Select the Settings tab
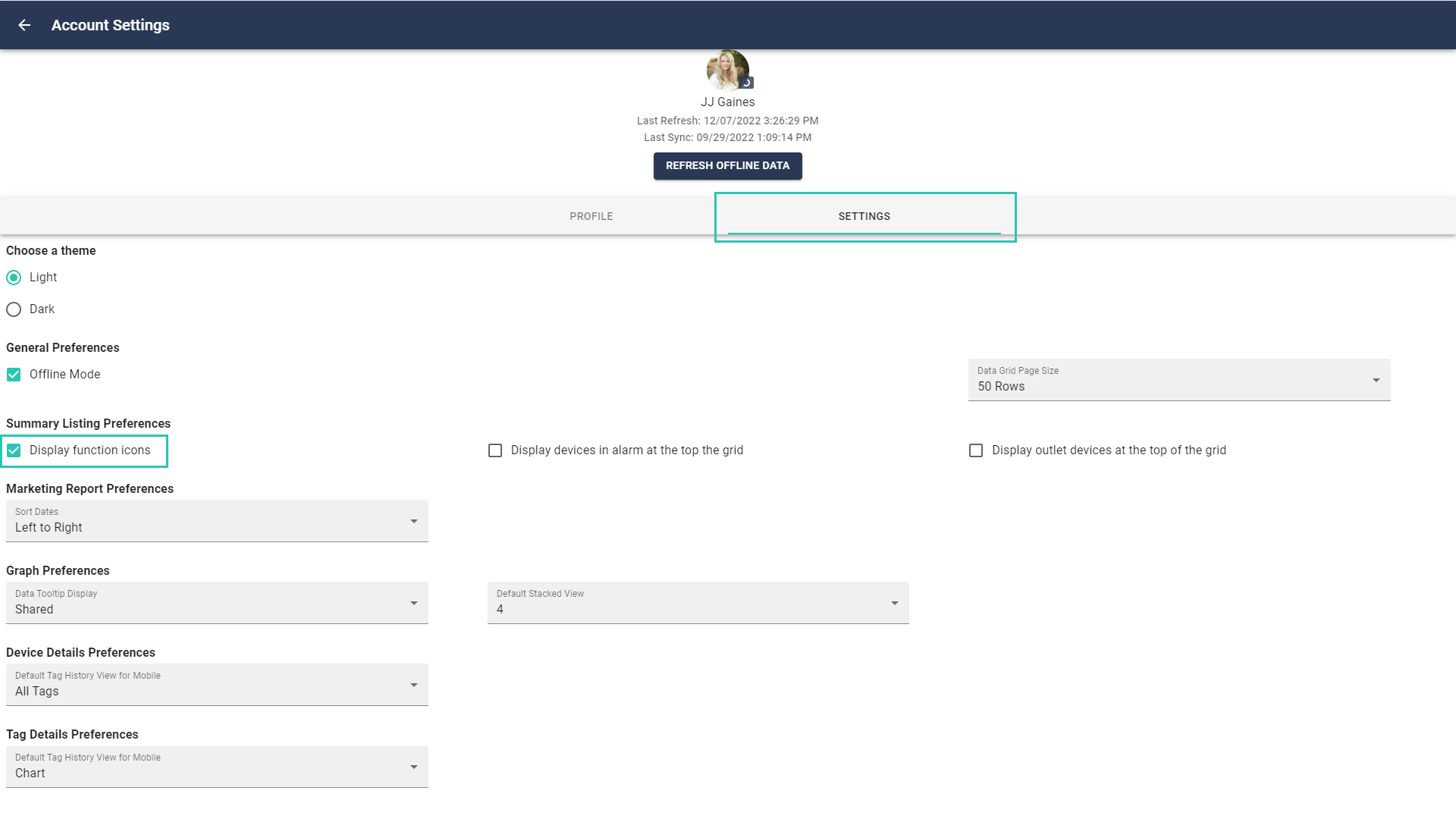The image size is (1456, 819). 864,216
